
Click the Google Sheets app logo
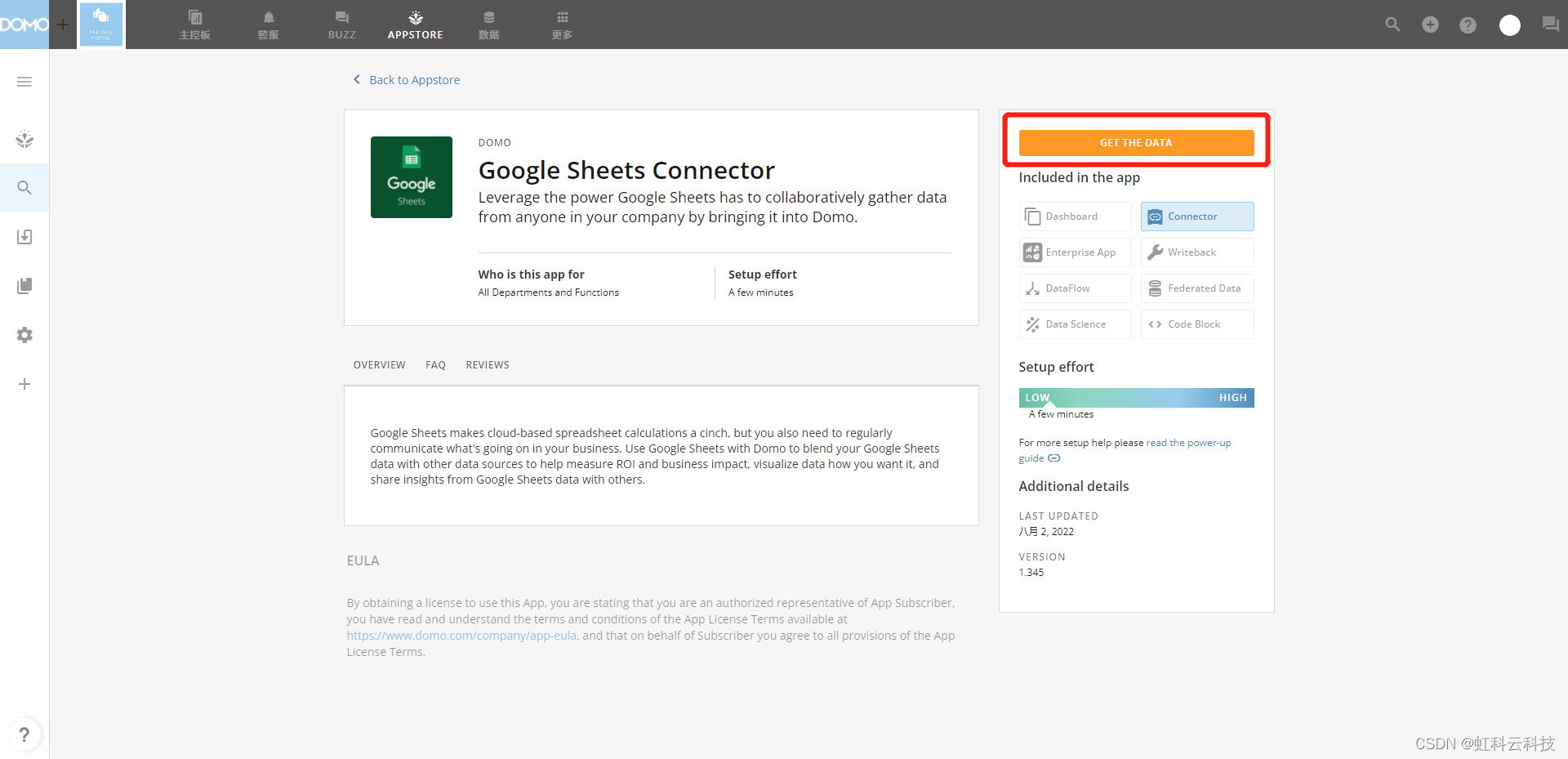412,177
